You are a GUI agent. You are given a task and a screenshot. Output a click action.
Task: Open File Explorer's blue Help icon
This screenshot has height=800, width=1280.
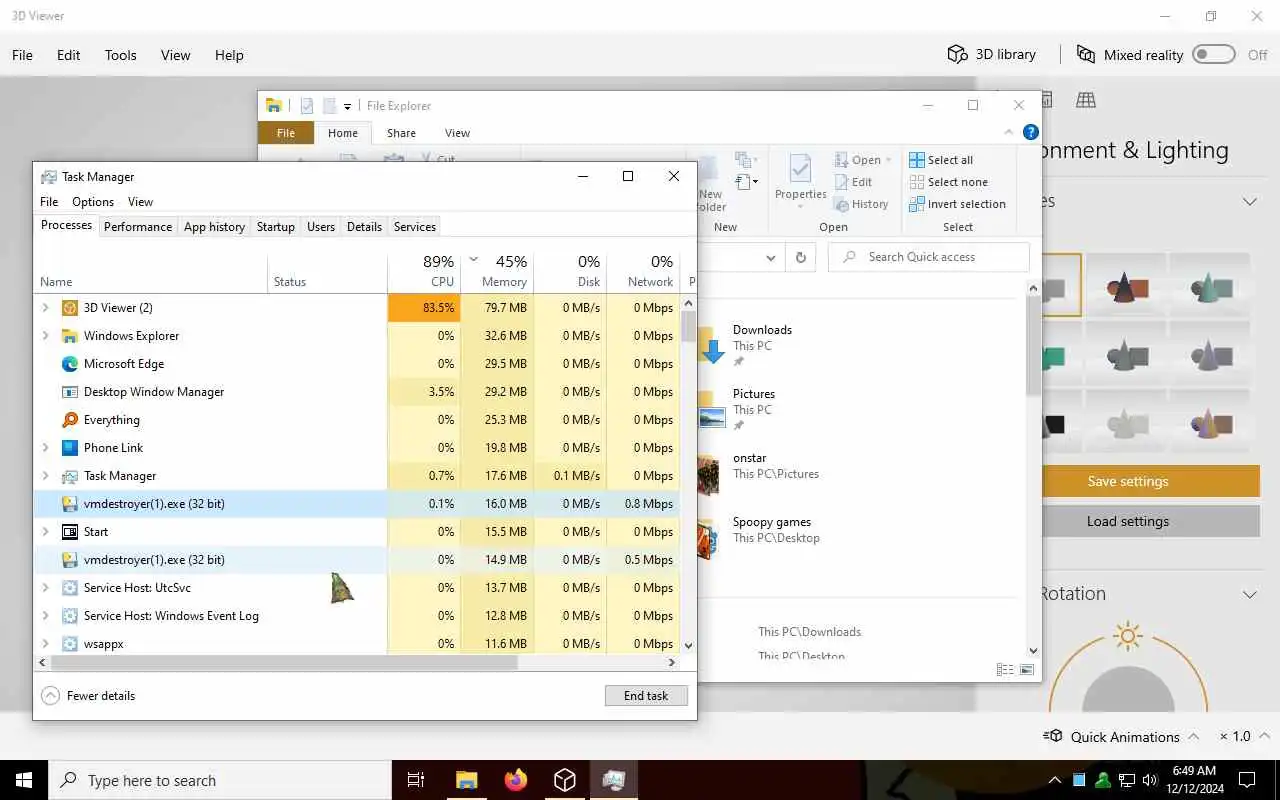point(1031,132)
